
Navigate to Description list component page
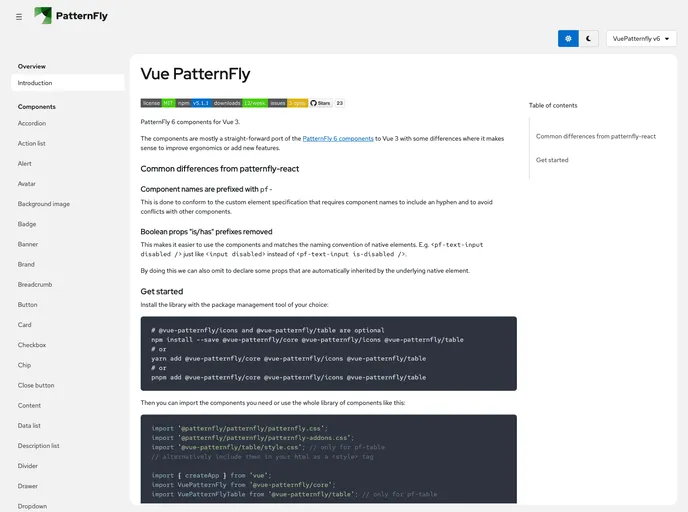39,446
